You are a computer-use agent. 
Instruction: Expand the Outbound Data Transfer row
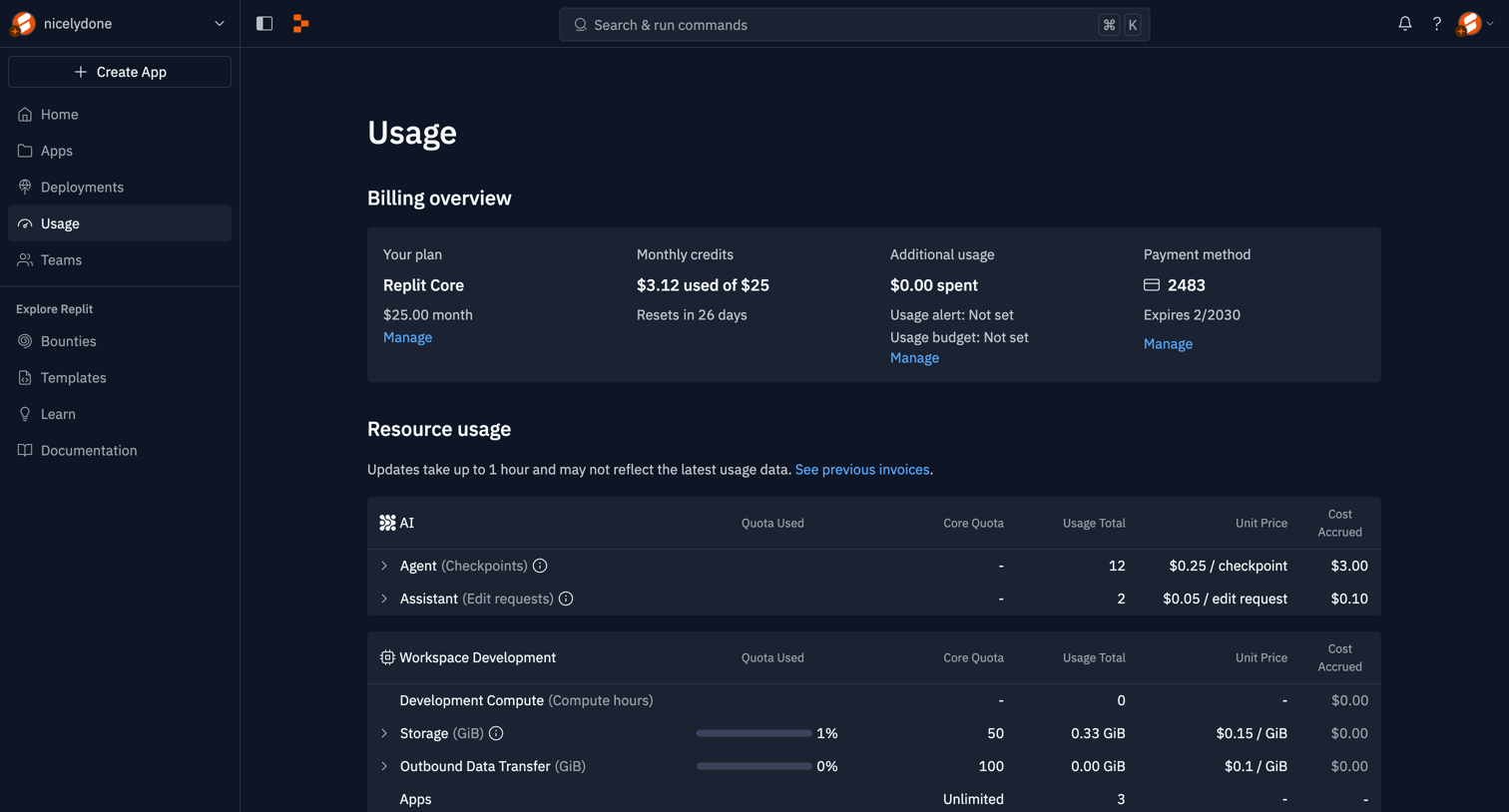coord(384,766)
